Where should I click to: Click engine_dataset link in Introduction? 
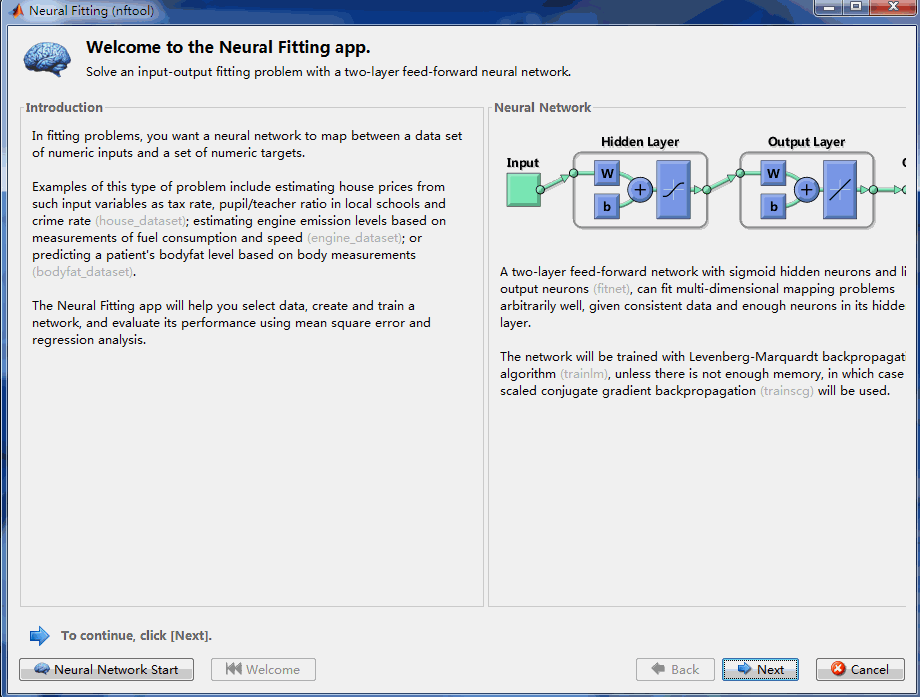tap(354, 238)
